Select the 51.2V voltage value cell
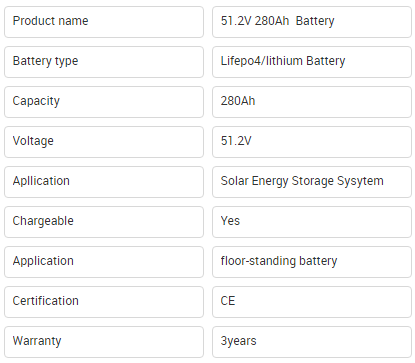415x363 pixels. click(312, 142)
